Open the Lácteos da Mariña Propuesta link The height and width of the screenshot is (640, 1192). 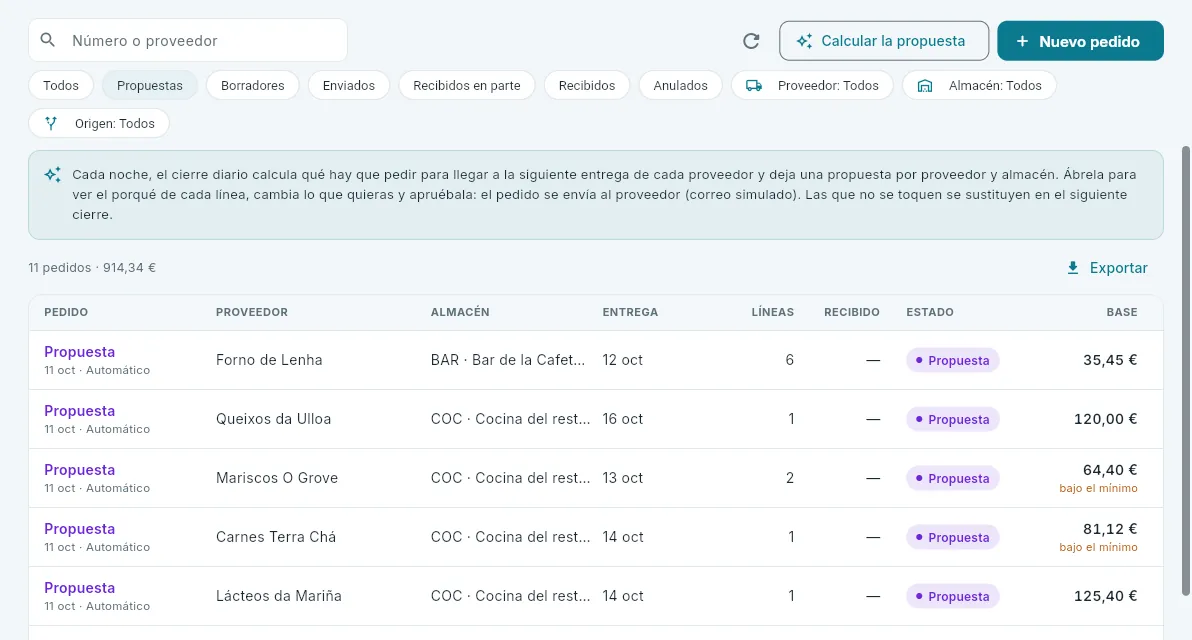pyautogui.click(x=80, y=588)
